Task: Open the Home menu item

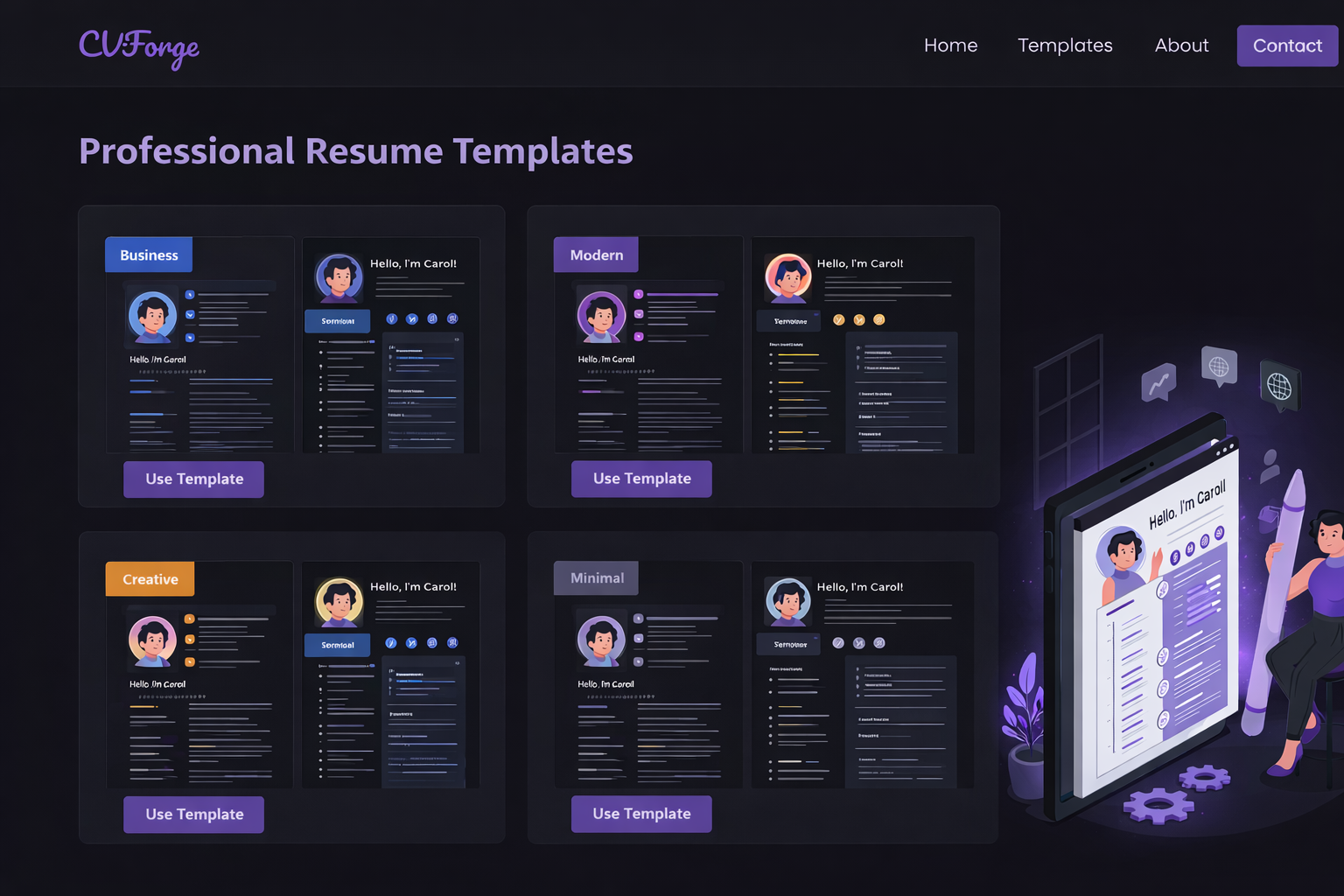Action: tap(950, 45)
